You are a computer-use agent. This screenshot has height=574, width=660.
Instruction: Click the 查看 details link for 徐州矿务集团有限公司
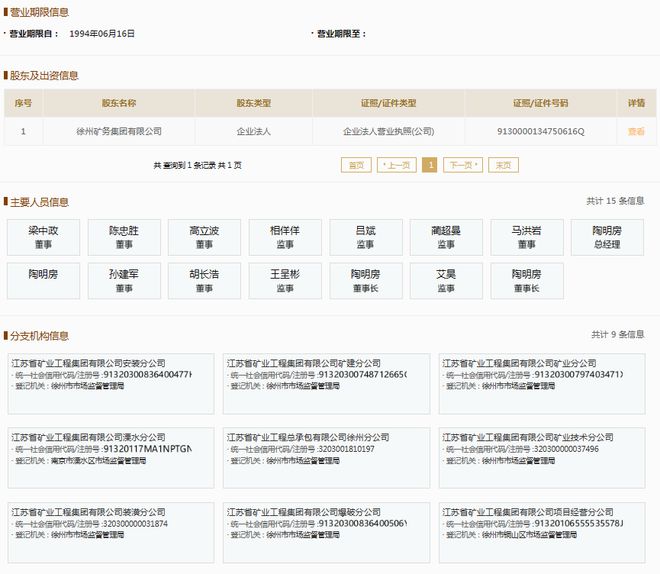coord(636,131)
